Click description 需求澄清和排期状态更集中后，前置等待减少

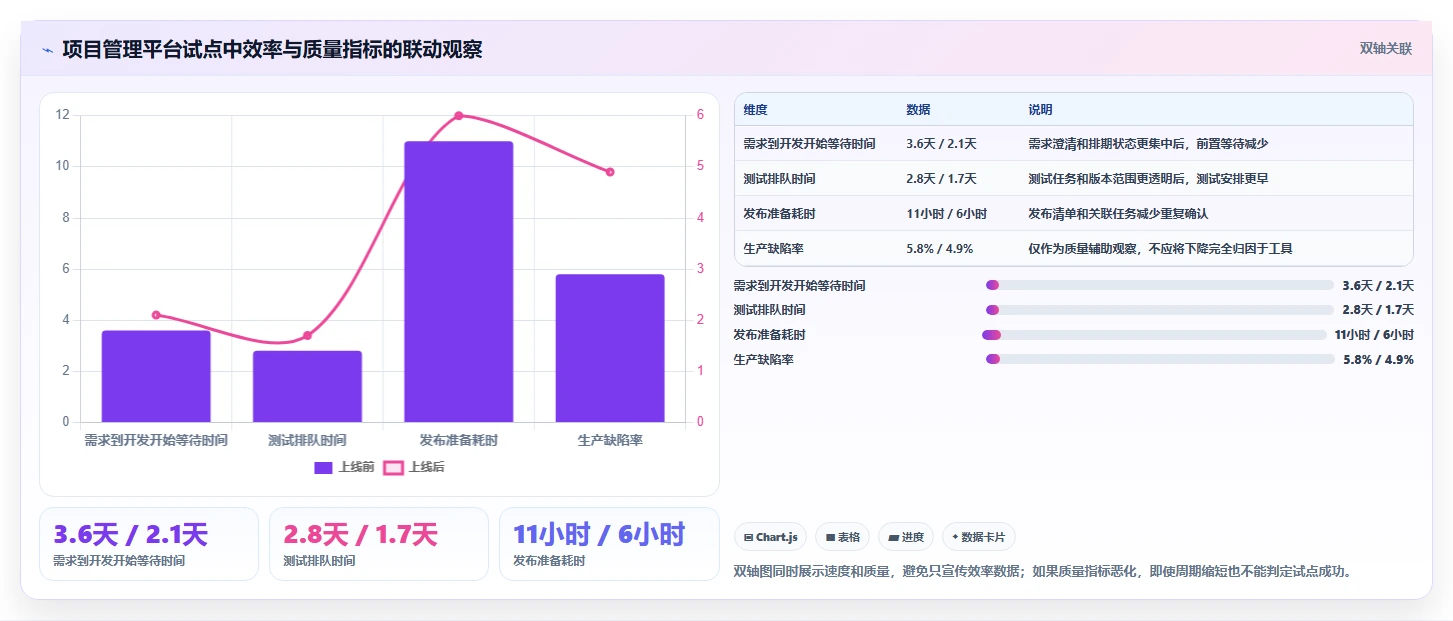point(1148,144)
